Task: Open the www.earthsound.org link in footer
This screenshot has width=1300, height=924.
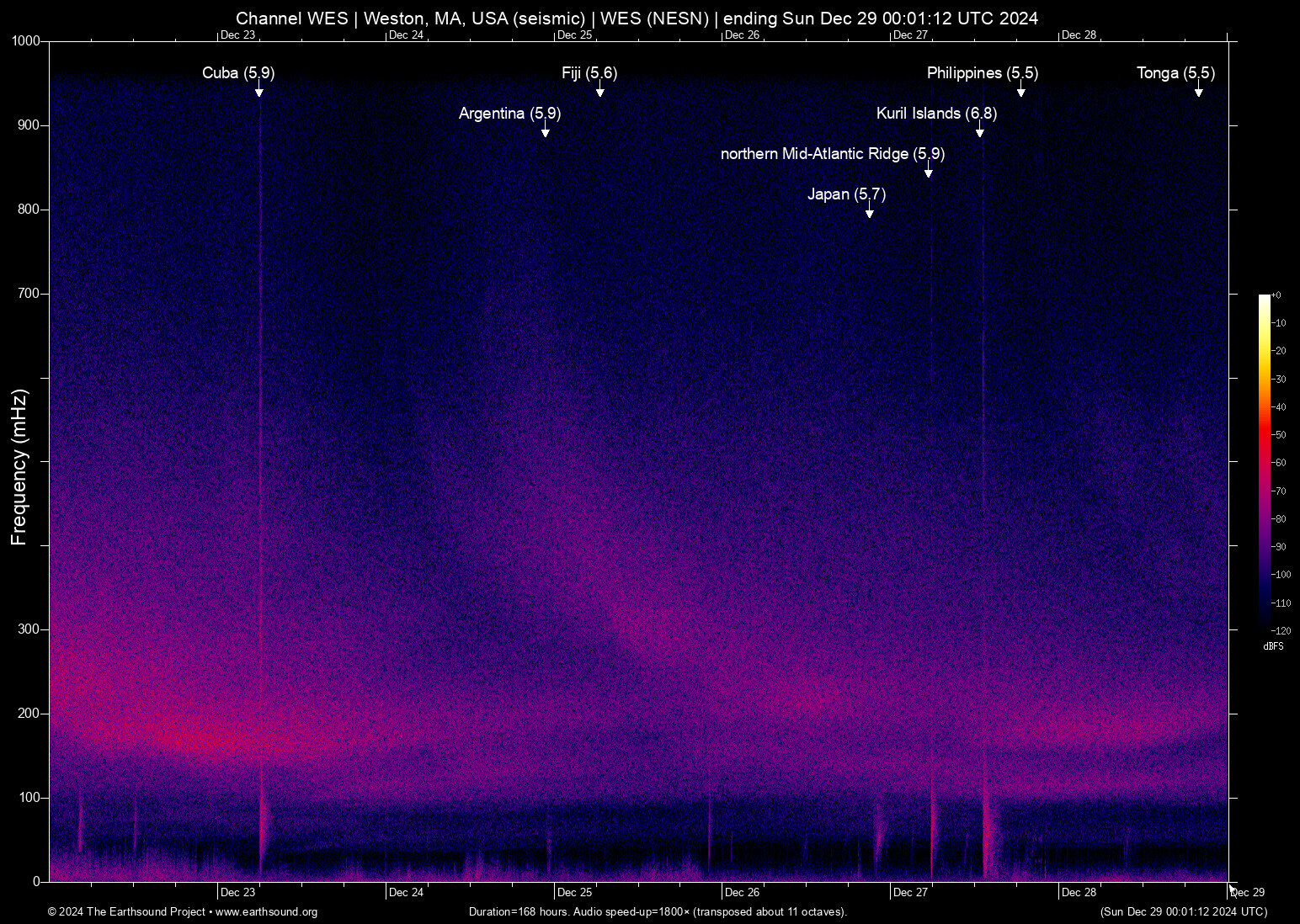Action: tap(266, 912)
